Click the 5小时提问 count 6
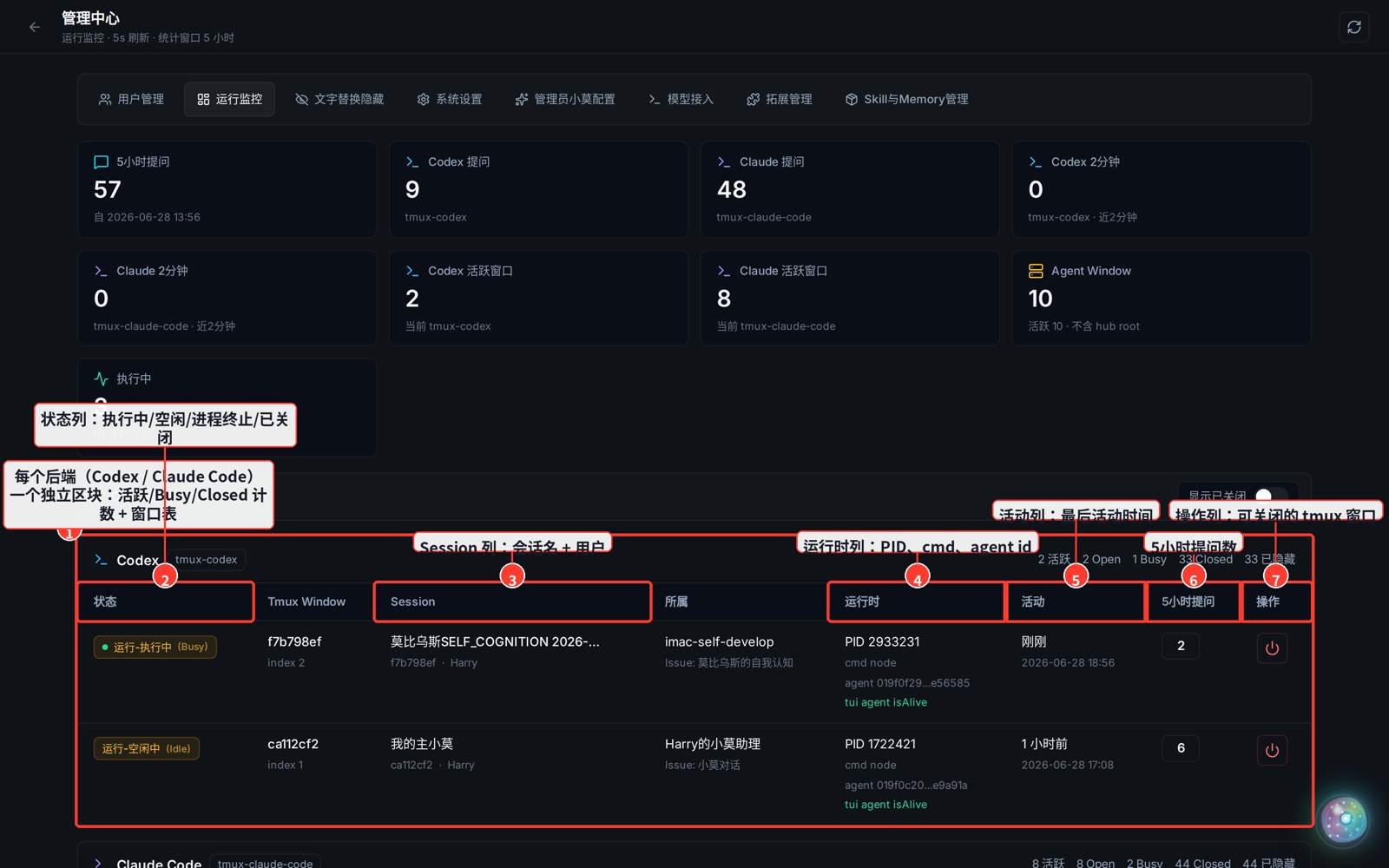The width and height of the screenshot is (1389, 868). (x=1181, y=748)
